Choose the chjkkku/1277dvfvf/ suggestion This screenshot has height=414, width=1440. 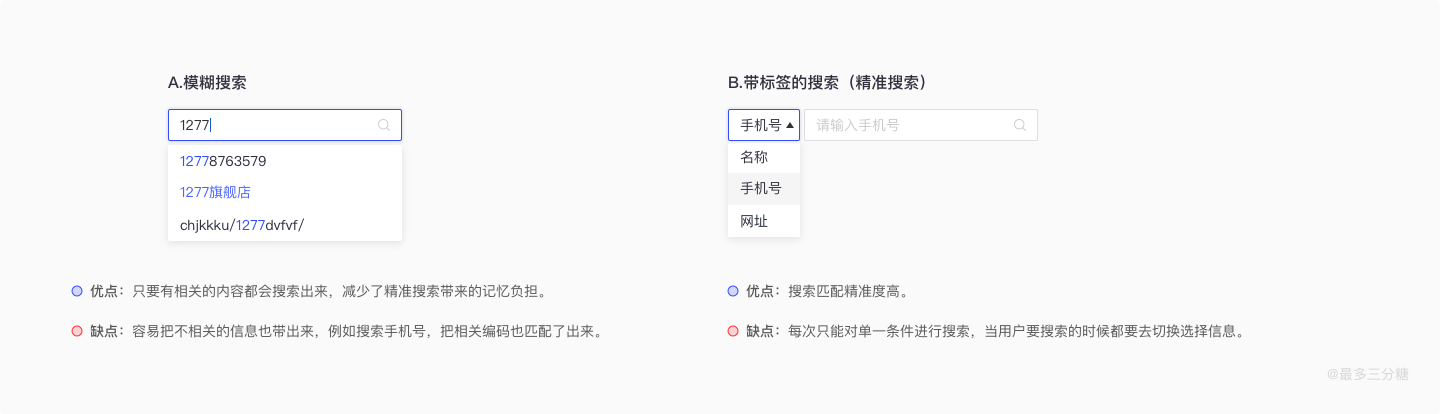(241, 225)
